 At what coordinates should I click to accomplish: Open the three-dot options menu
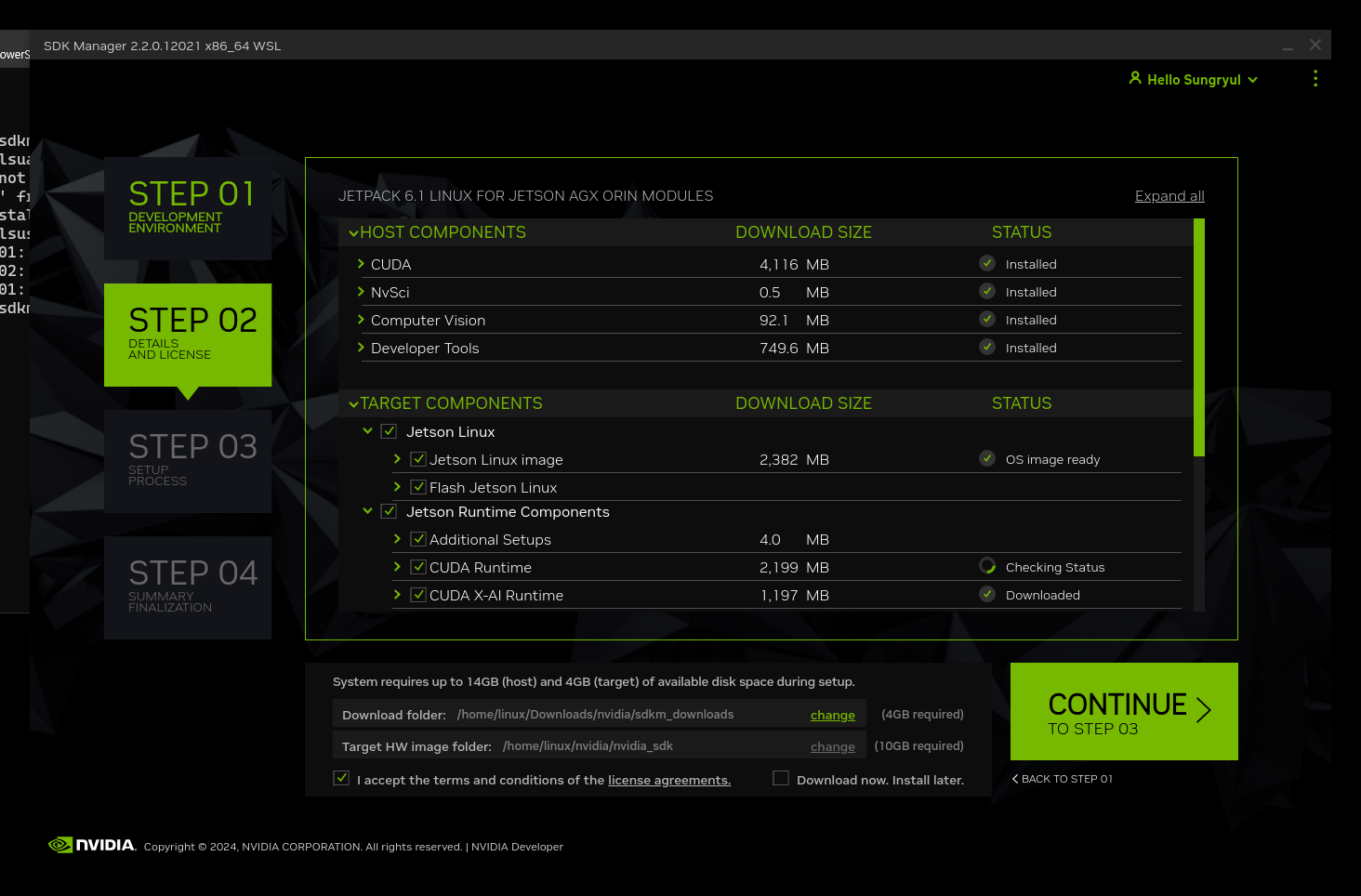click(1315, 79)
